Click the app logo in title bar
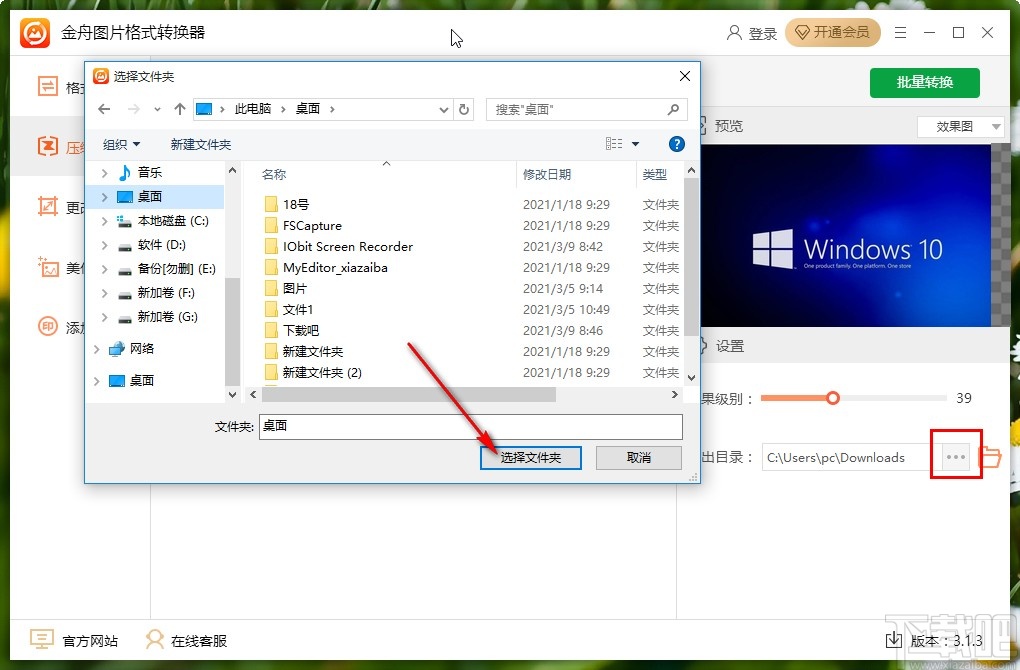1020x670 pixels. [35, 31]
